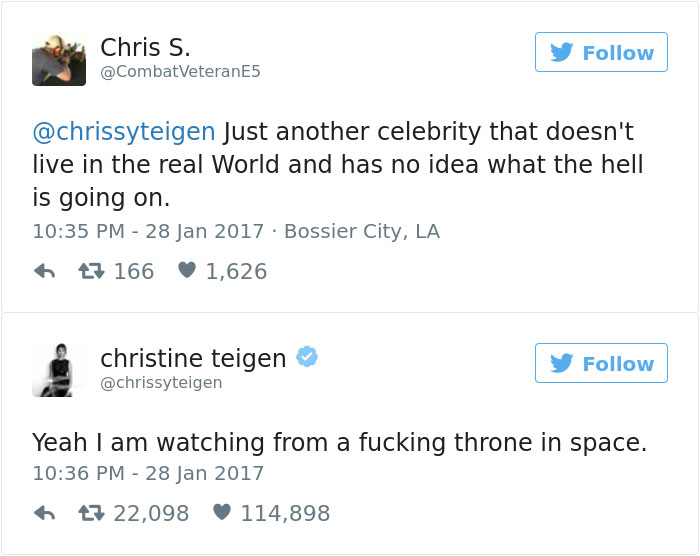
Task: Open christine teigen profile picture
Action: [59, 370]
